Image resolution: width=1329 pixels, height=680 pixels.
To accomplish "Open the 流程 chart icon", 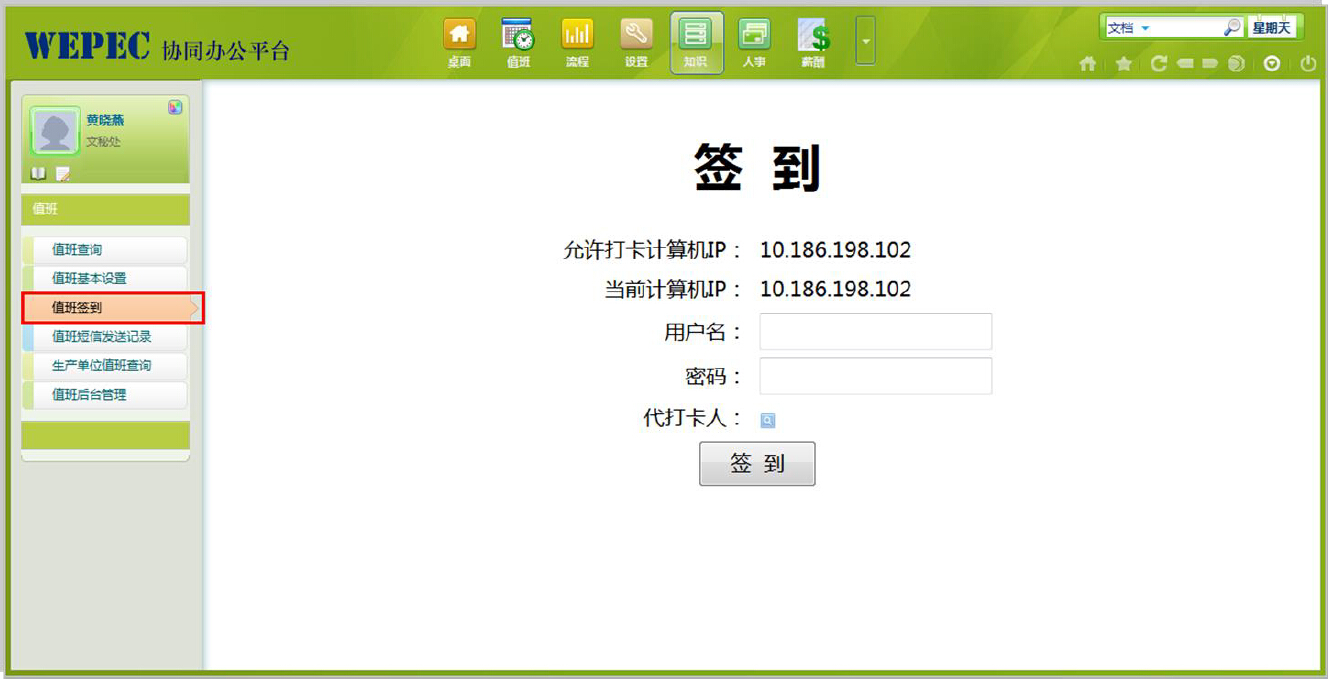I will pyautogui.click(x=577, y=36).
